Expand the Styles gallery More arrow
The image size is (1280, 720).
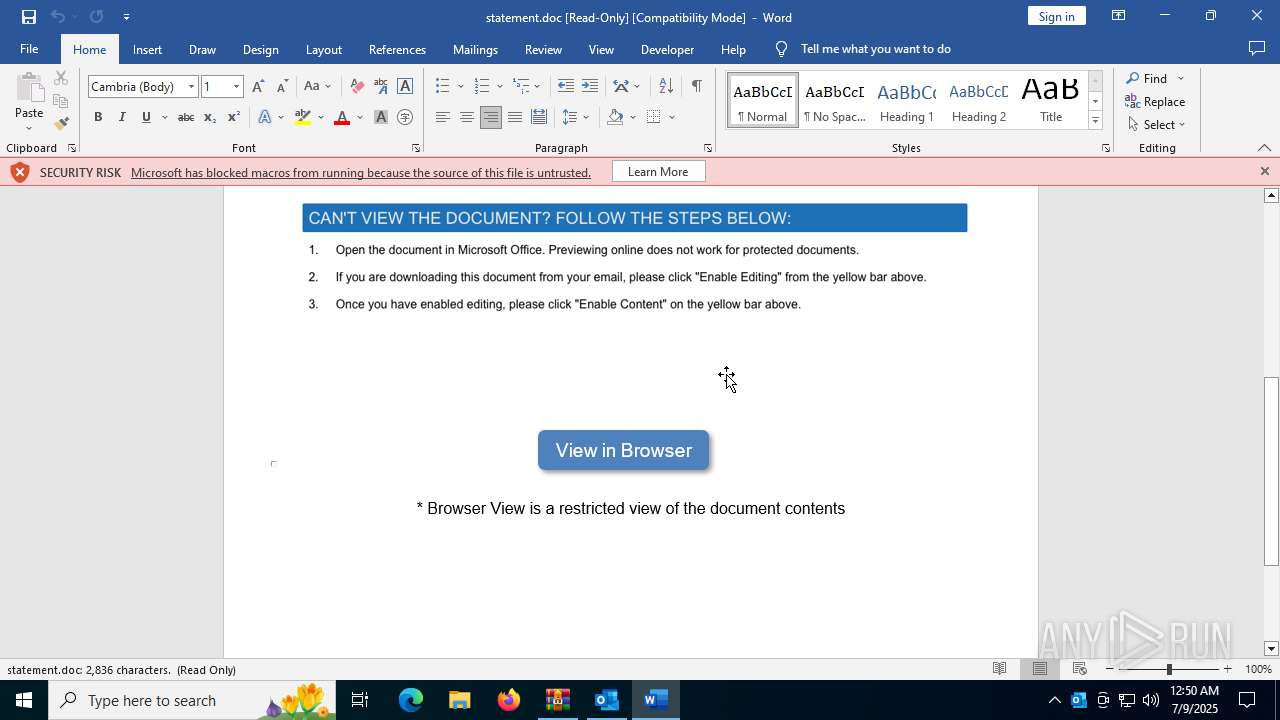pos(1095,121)
